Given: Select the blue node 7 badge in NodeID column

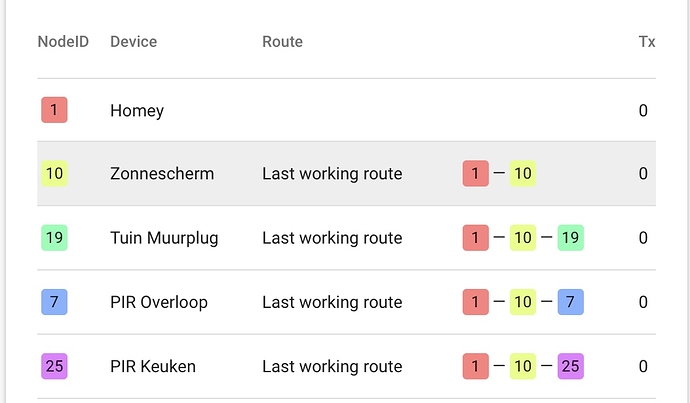Looking at the screenshot, I should [54, 302].
